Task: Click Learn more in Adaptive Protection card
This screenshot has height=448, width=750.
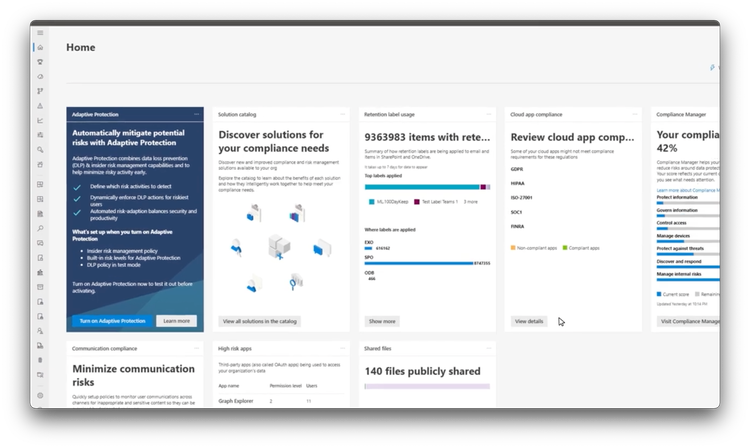Action: (176, 321)
